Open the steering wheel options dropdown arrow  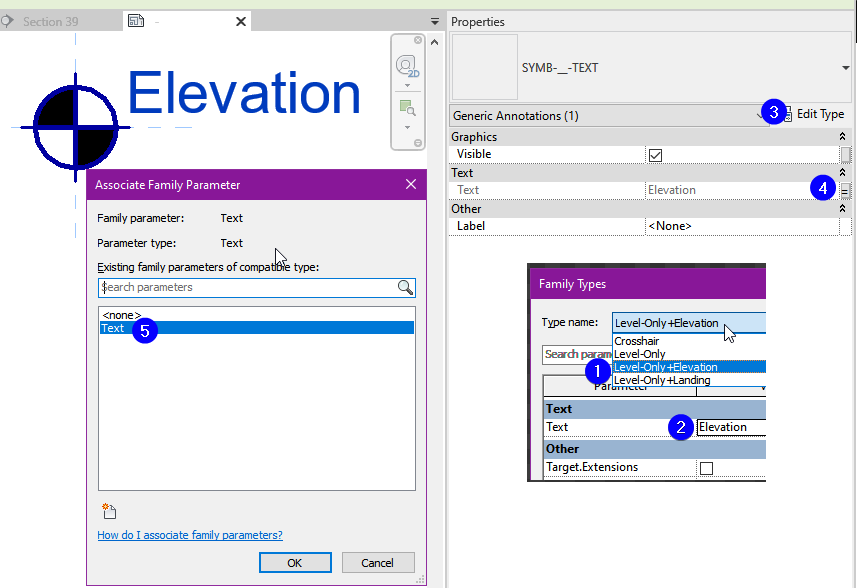pos(407,85)
